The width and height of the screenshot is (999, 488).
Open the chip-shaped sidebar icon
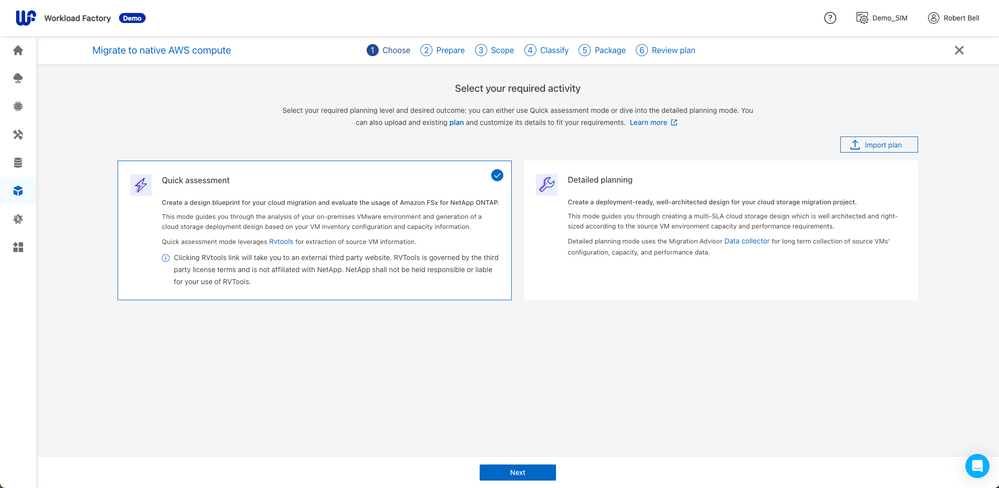click(x=18, y=106)
